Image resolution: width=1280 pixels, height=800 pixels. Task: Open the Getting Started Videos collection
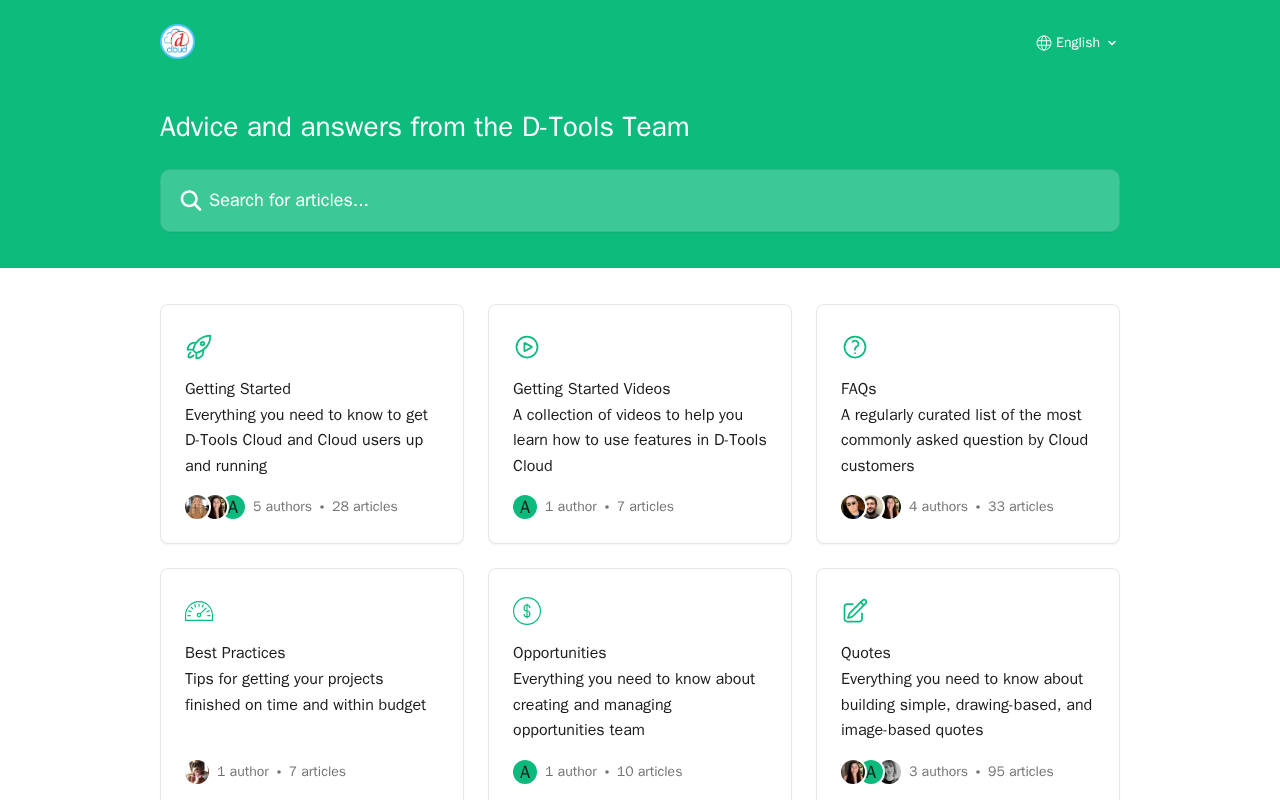click(591, 389)
